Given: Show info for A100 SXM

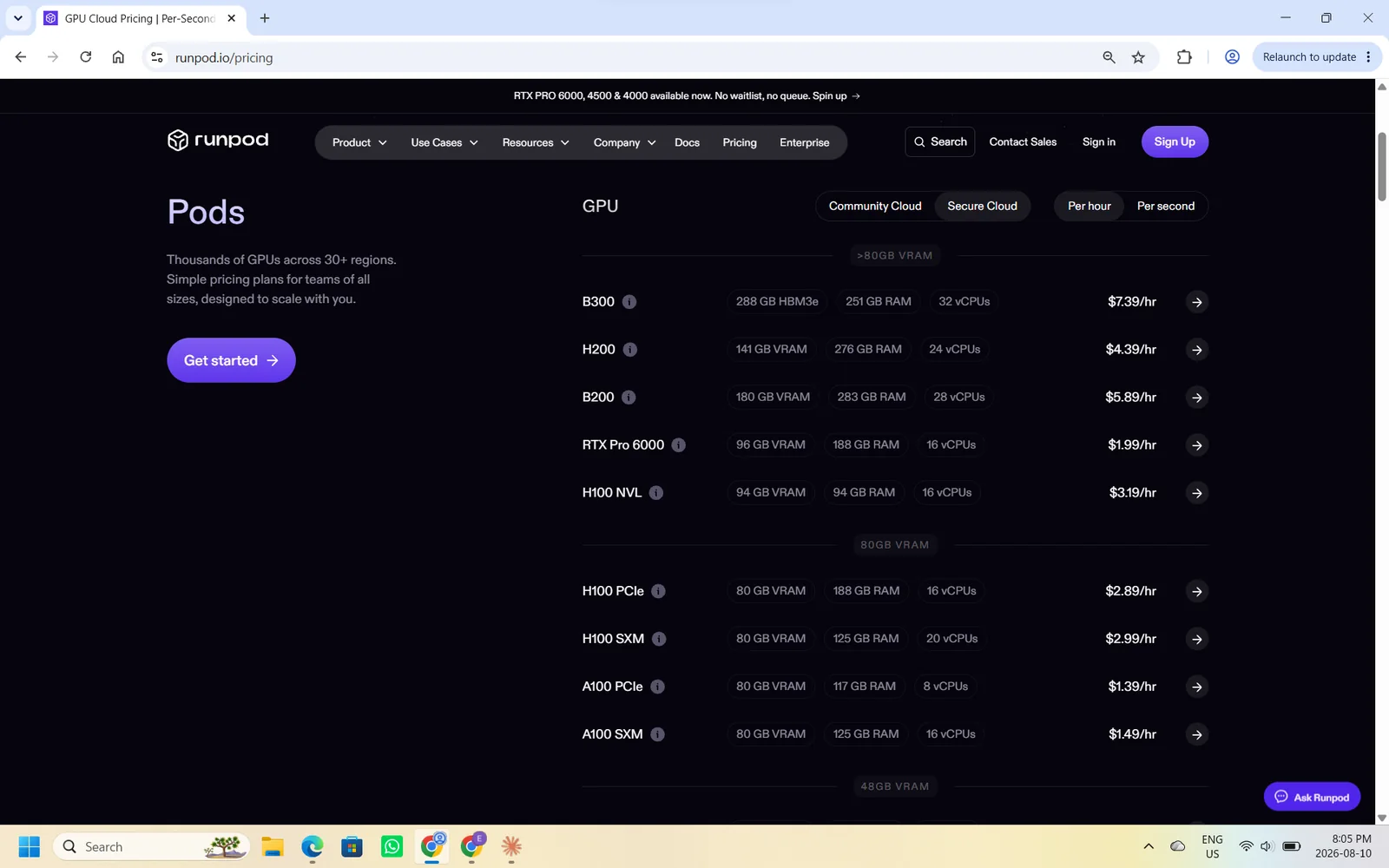Looking at the screenshot, I should click(x=657, y=734).
